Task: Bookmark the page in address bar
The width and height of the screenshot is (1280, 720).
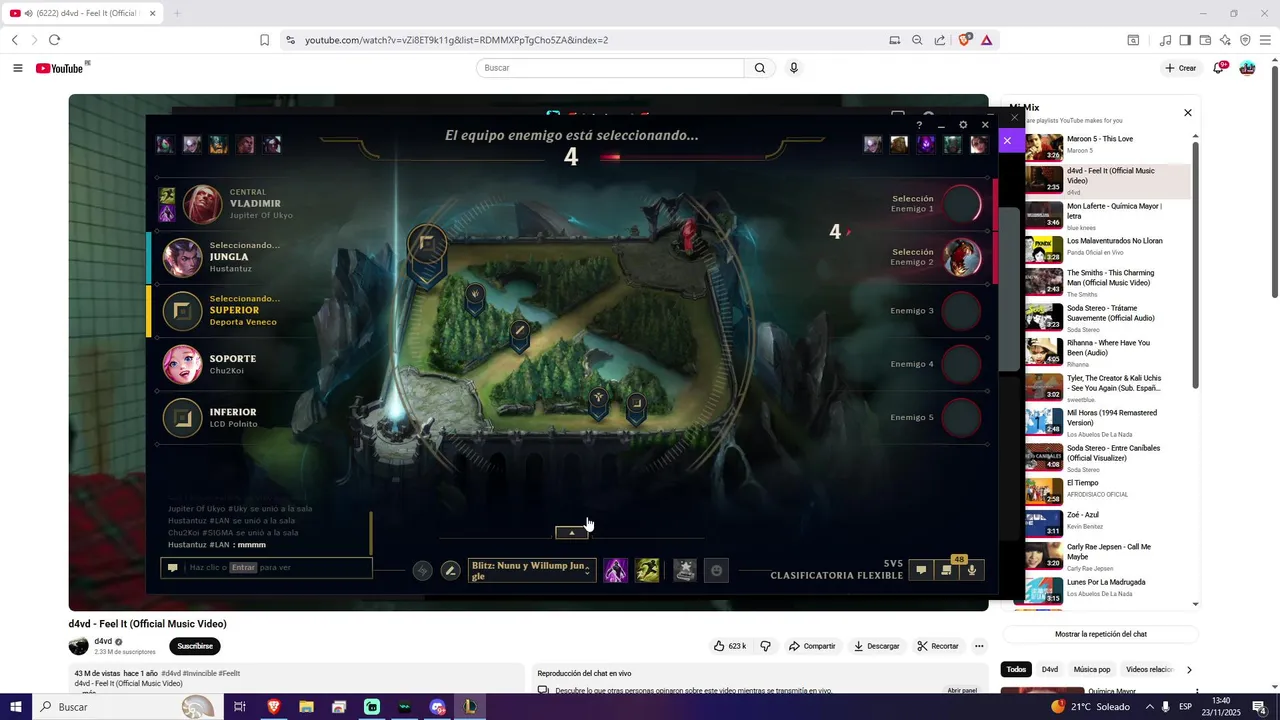Action: click(x=265, y=40)
